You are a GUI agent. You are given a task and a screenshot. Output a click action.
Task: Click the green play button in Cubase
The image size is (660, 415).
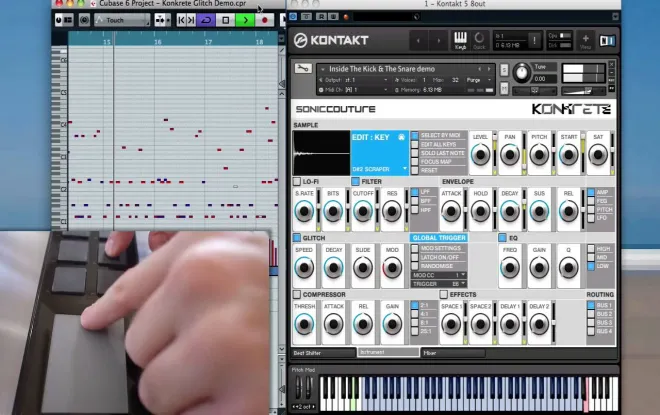[x=245, y=20]
